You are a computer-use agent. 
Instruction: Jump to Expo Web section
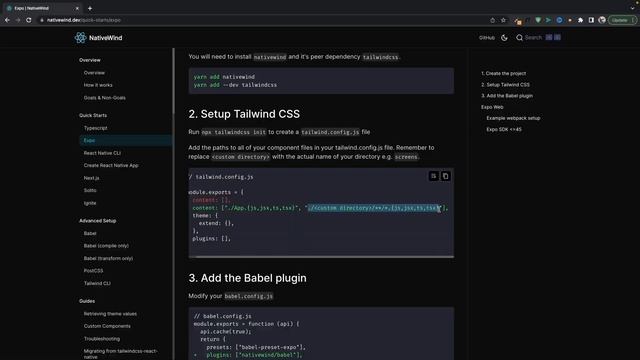(x=492, y=107)
